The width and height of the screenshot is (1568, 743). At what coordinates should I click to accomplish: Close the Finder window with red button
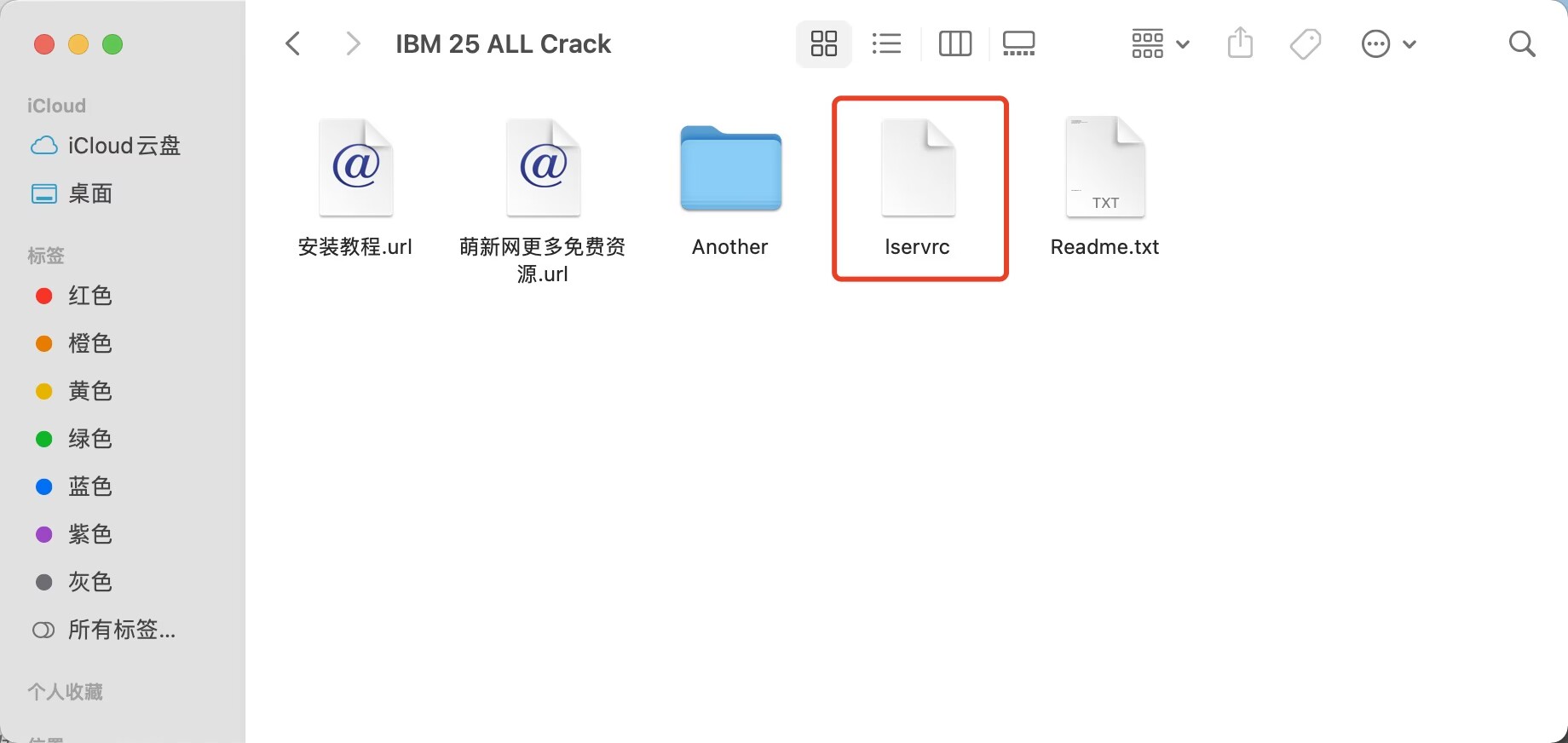point(44,44)
